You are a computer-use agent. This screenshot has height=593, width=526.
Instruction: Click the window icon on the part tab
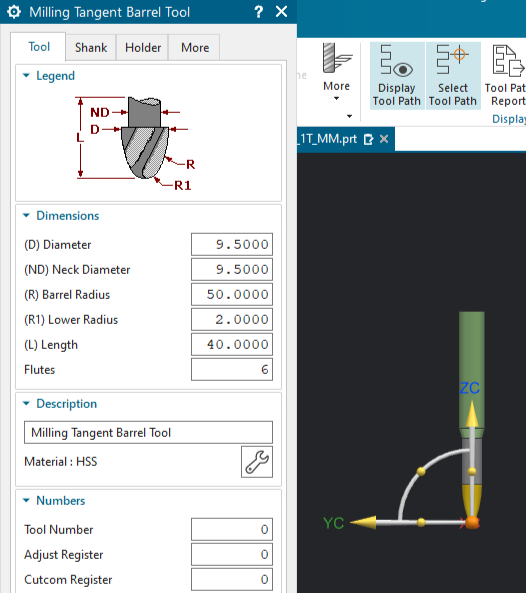point(368,140)
